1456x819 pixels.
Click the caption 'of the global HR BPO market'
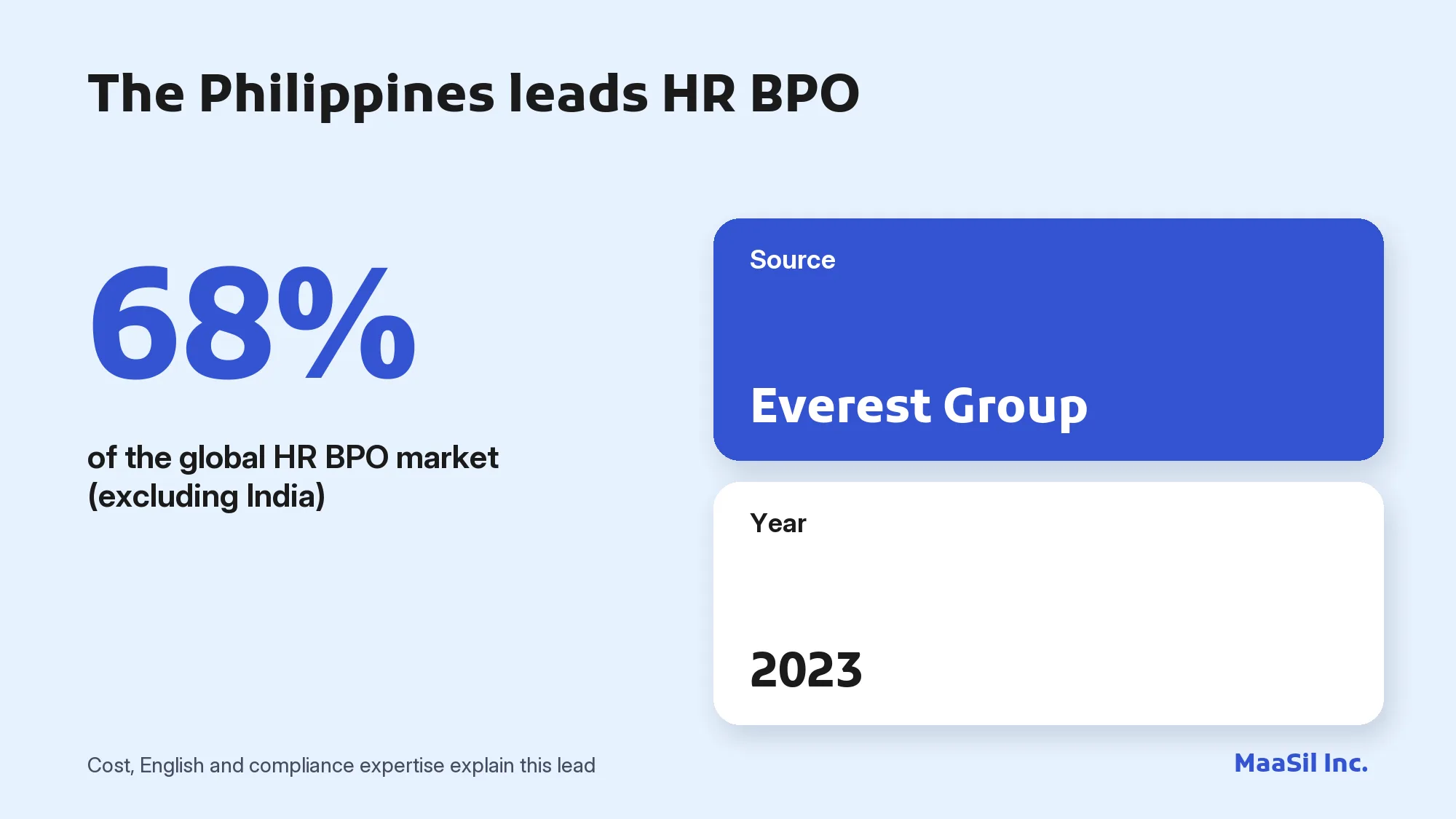pyautogui.click(x=293, y=458)
